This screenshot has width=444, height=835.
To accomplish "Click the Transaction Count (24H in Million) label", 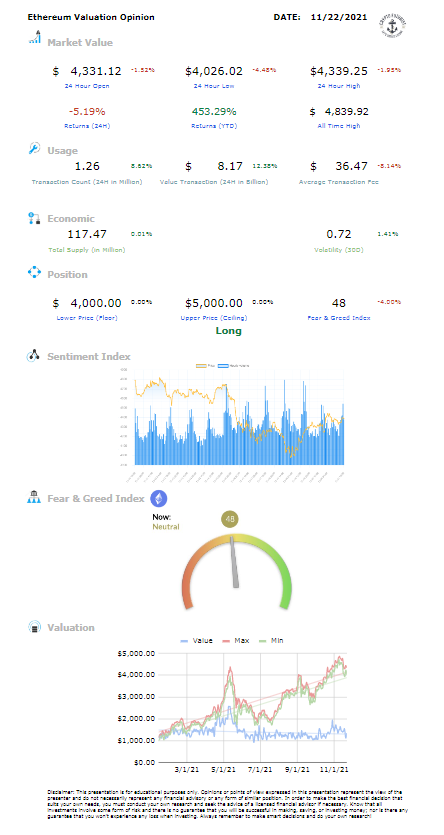I will tap(87, 182).
